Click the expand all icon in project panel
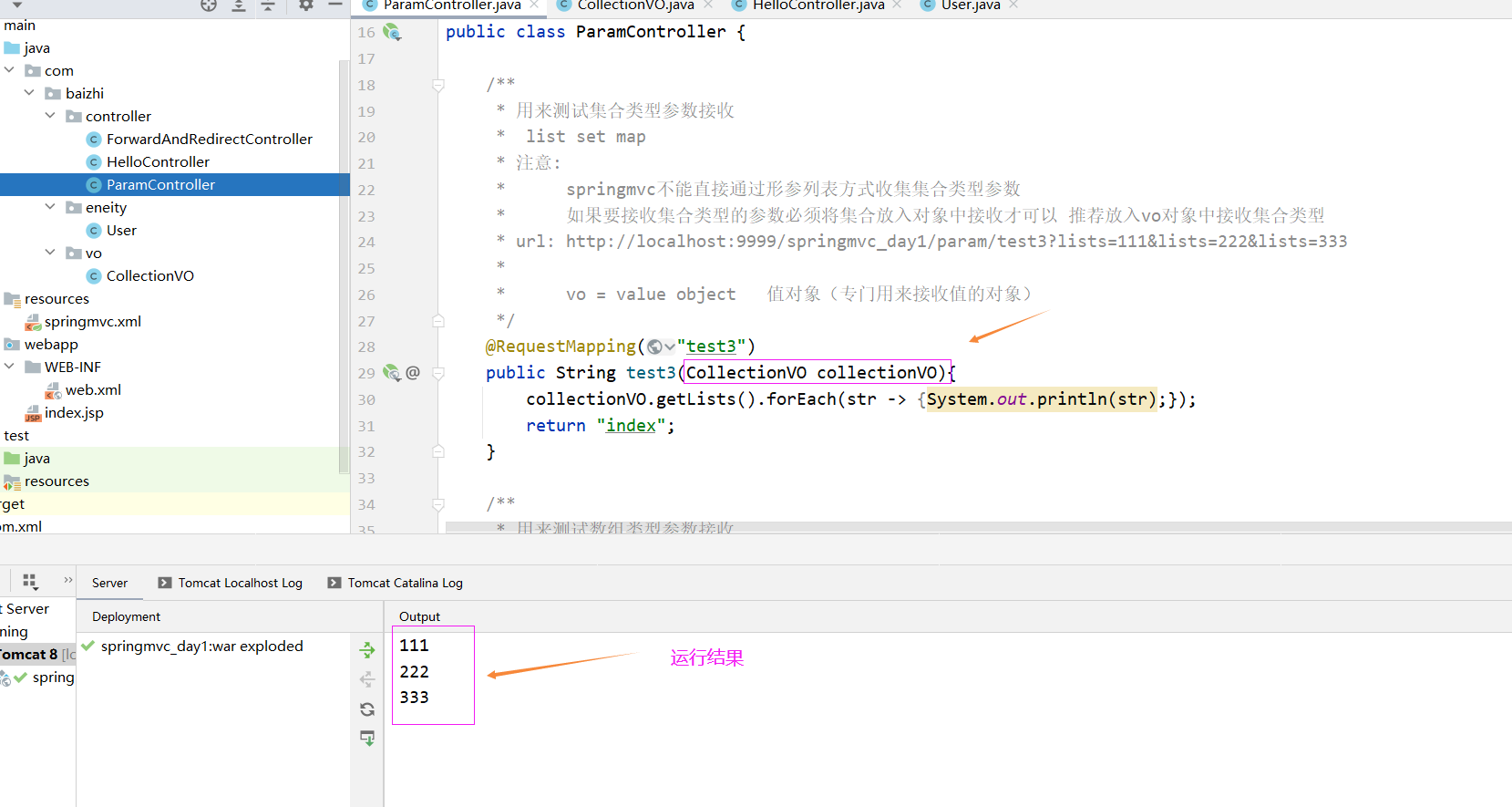Image resolution: width=1512 pixels, height=807 pixels. (239, 5)
